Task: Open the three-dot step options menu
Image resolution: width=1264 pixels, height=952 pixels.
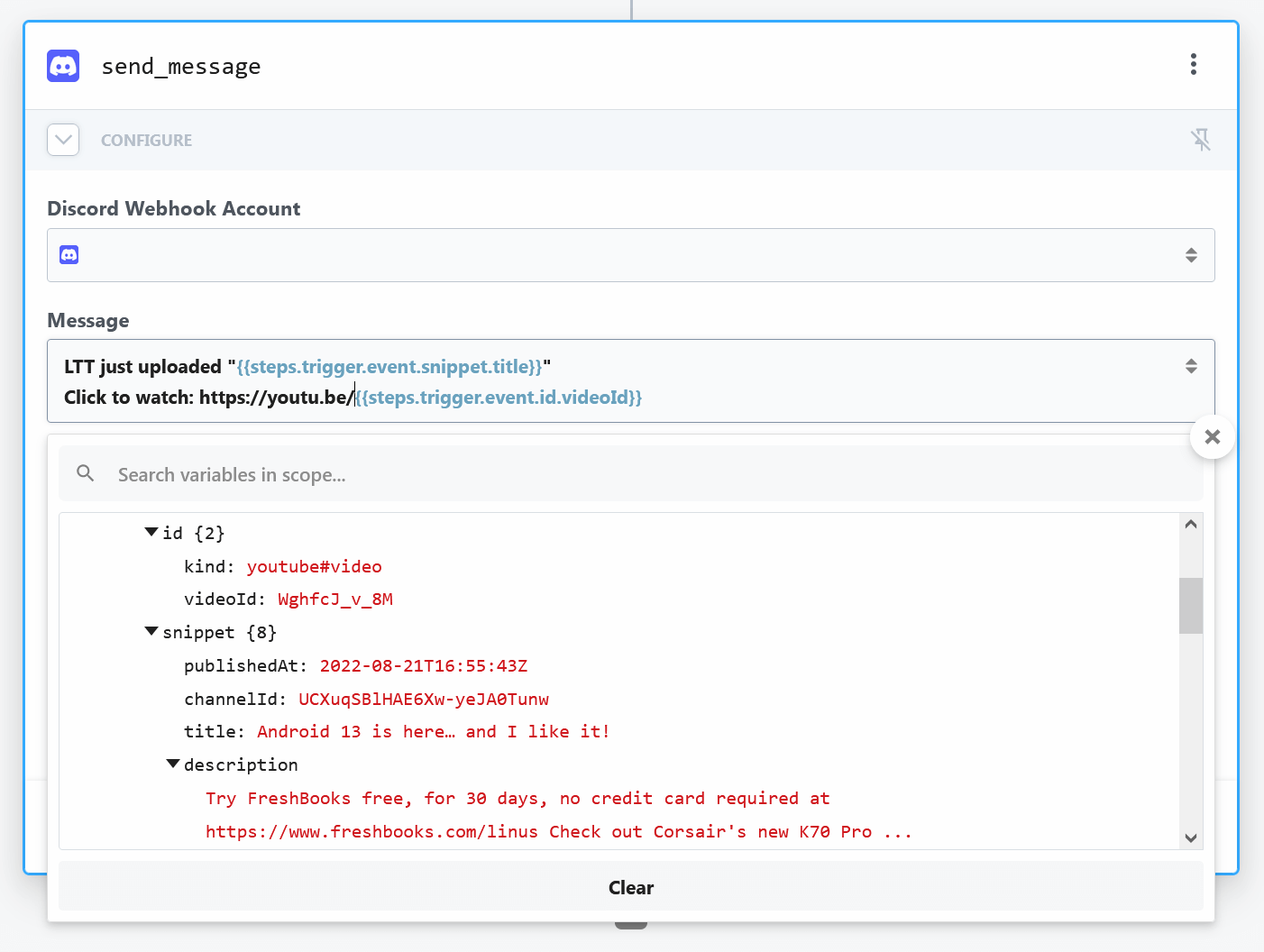Action: click(1193, 64)
